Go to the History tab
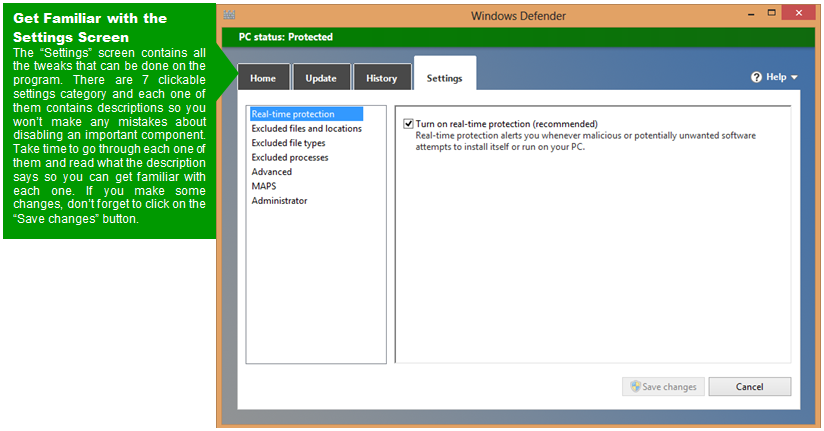 click(382, 78)
